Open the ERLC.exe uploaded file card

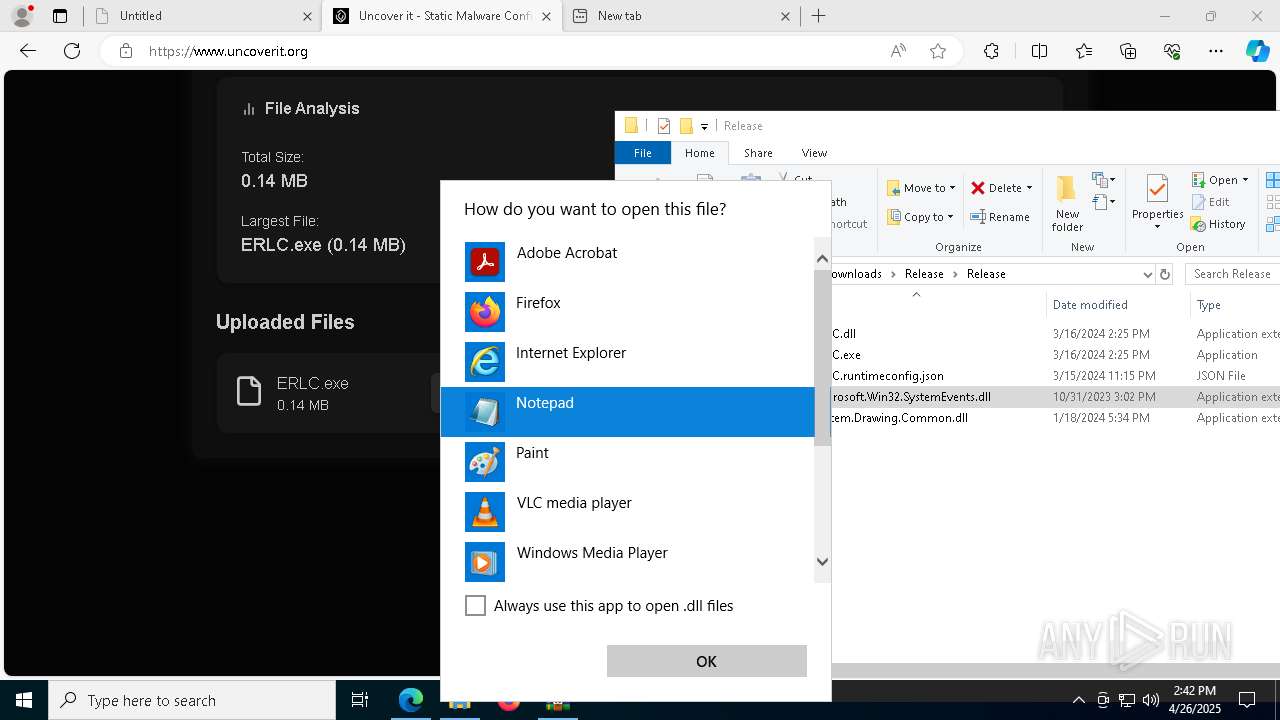pyautogui.click(x=330, y=393)
